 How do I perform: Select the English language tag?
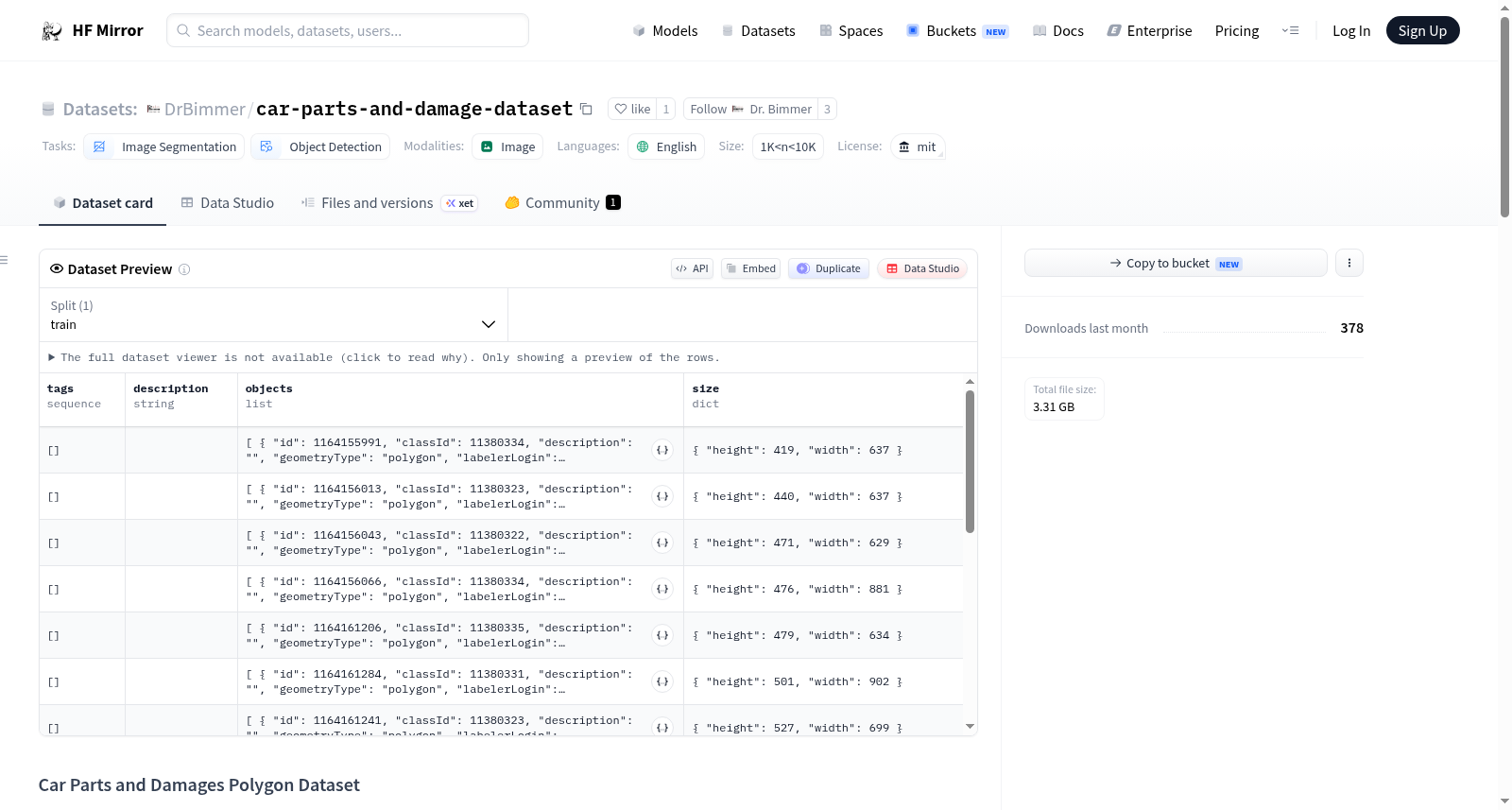click(666, 146)
